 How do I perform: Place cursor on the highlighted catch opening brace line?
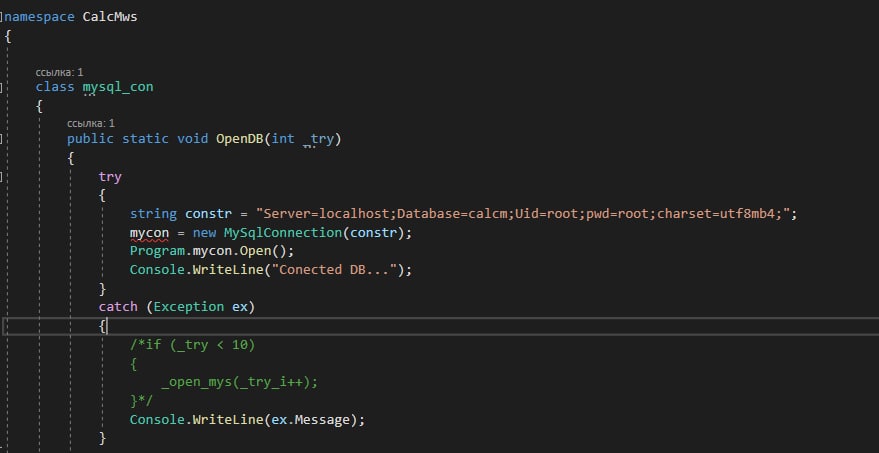pos(440,325)
